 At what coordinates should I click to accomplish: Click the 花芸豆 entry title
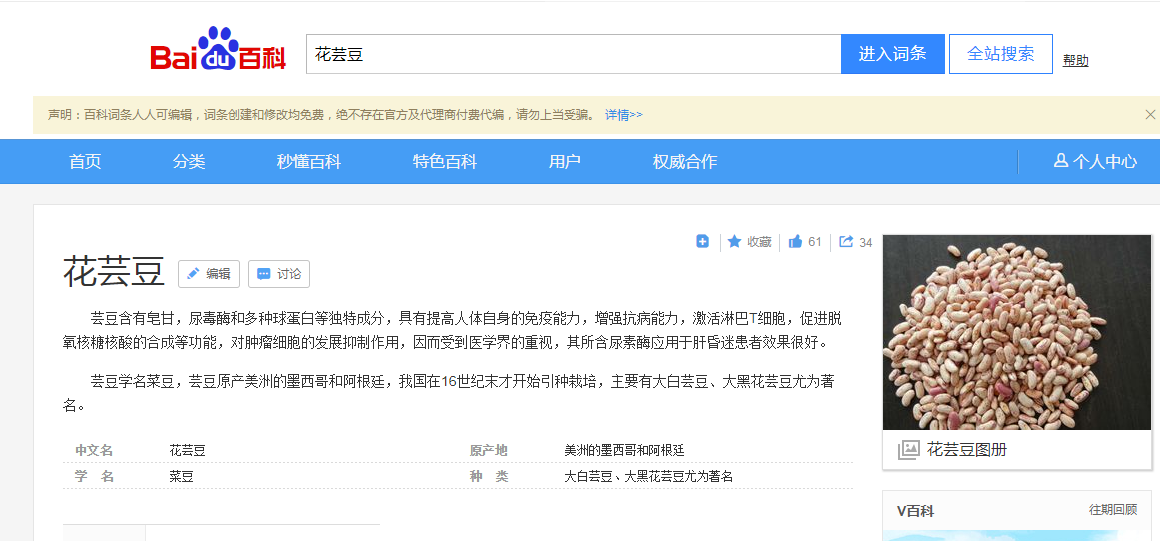point(113,272)
